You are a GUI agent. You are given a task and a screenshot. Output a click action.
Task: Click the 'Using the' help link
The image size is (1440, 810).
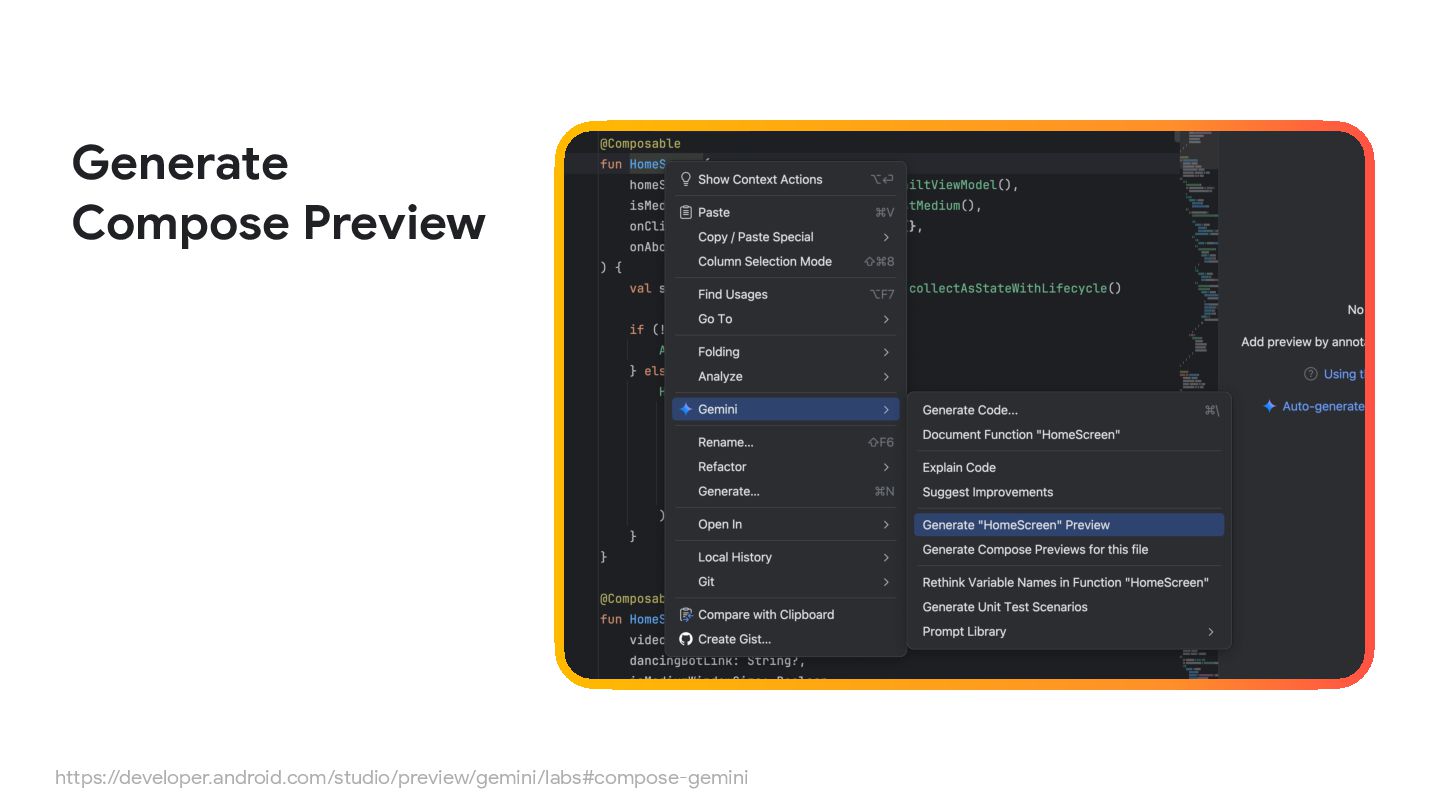[1344, 374]
